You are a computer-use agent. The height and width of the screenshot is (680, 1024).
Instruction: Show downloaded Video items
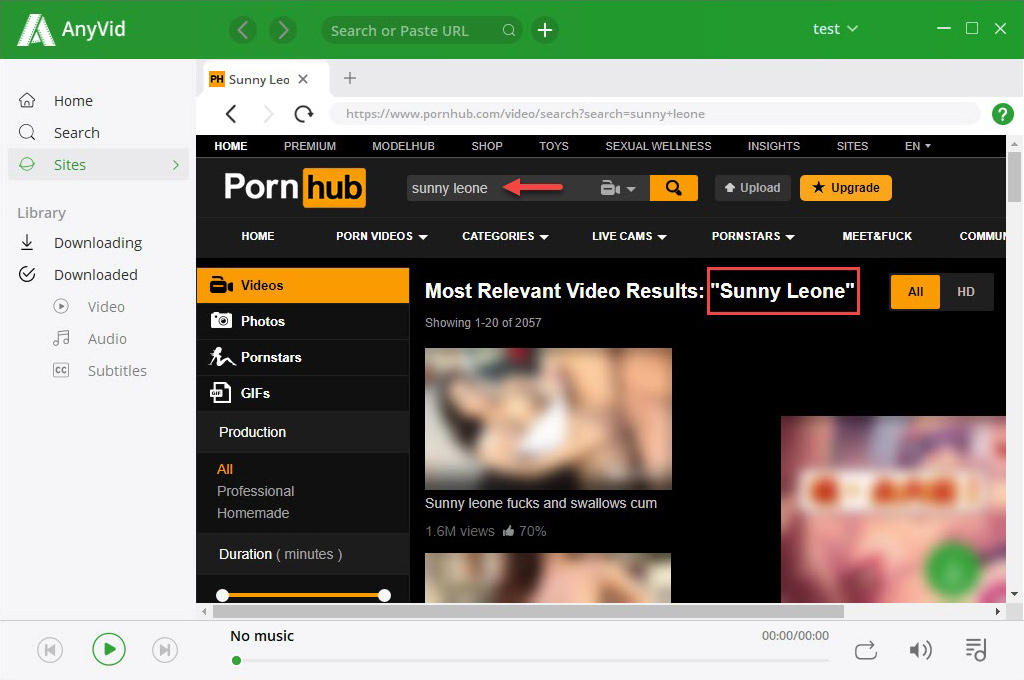tap(106, 307)
